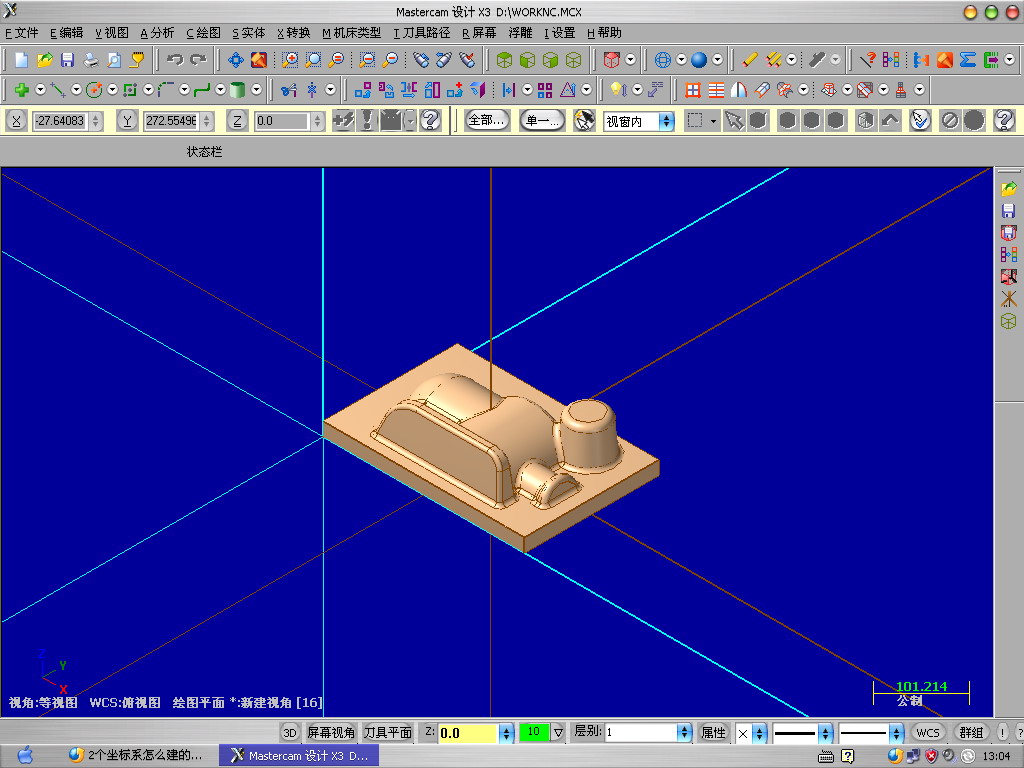This screenshot has height=768, width=1024.
Task: Click the Analyze entity question mark icon
Action: [x=867, y=60]
